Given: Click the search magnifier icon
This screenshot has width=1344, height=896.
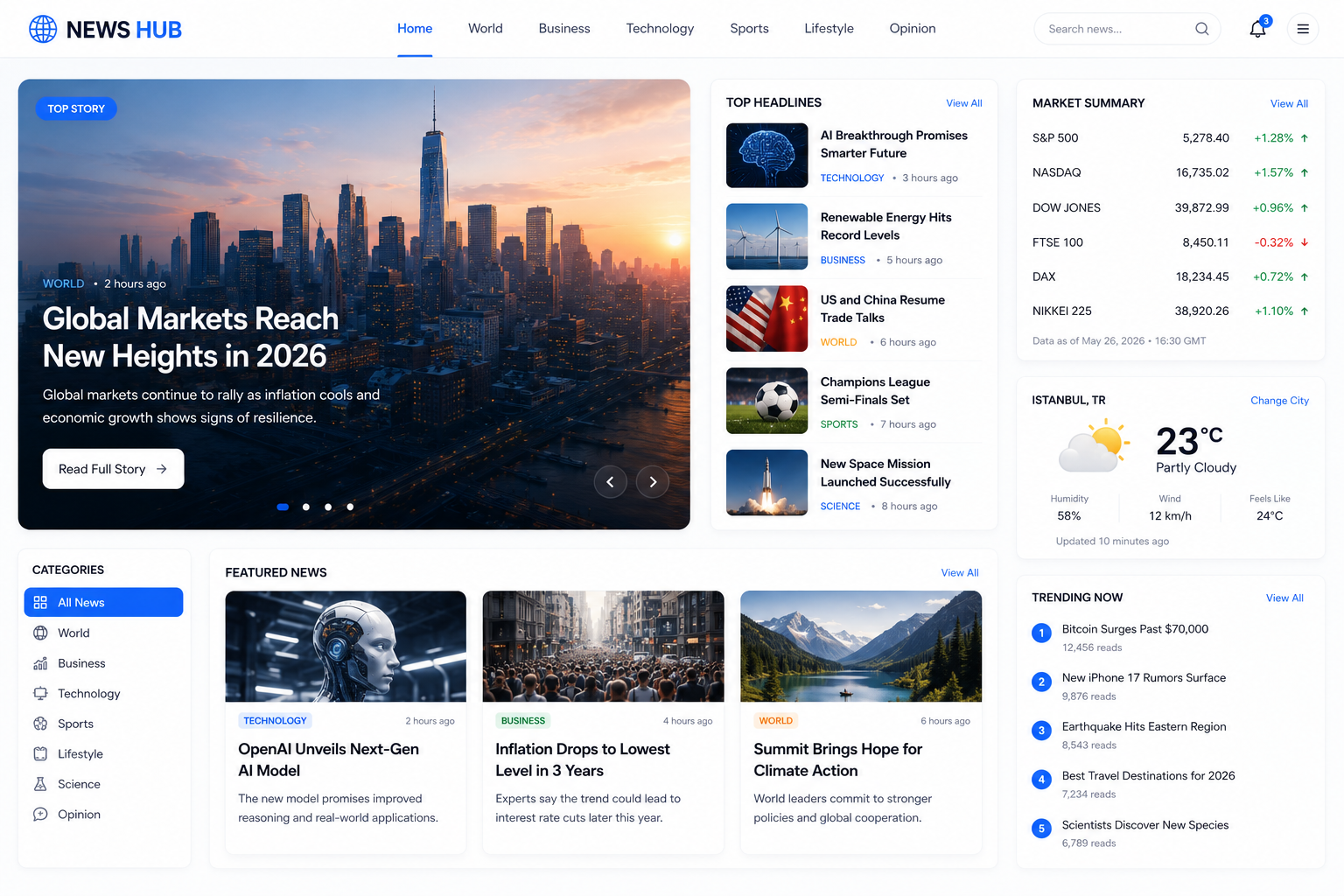Looking at the screenshot, I should coord(1202,29).
